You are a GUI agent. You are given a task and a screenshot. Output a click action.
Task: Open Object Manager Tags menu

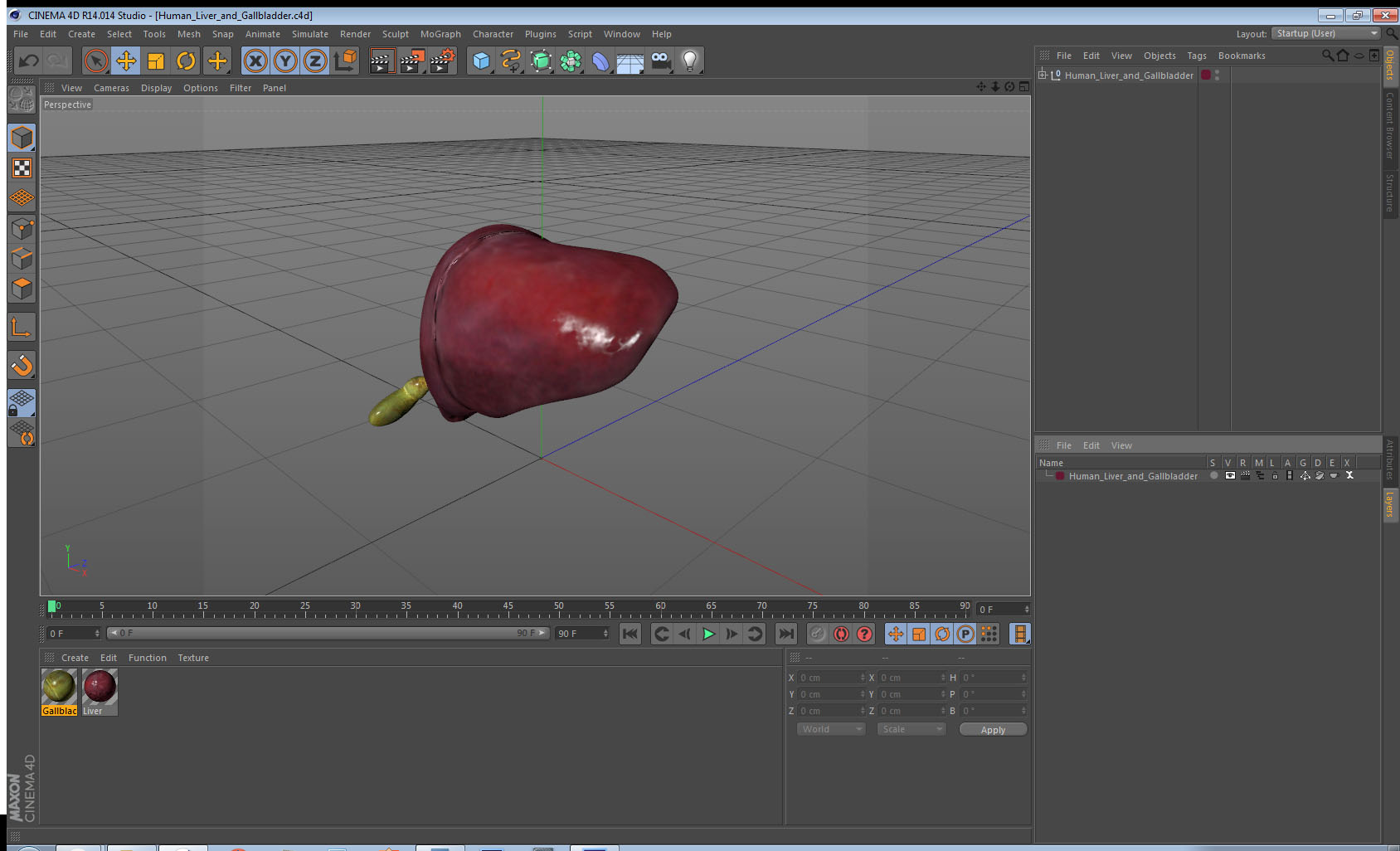coord(1196,56)
